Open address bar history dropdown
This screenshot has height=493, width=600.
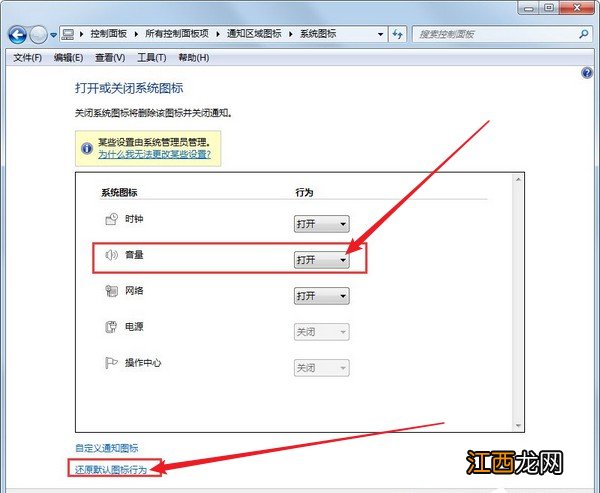point(380,34)
